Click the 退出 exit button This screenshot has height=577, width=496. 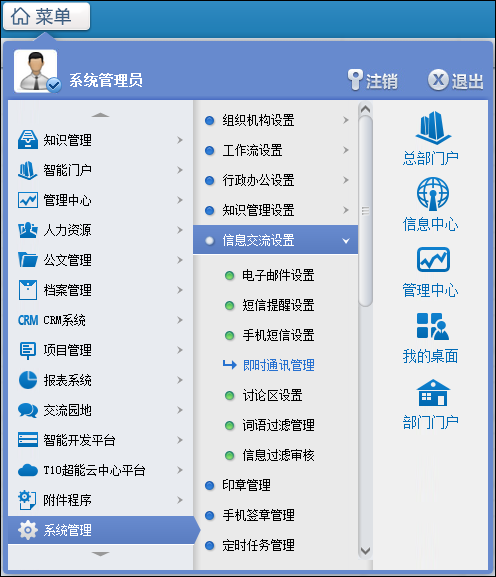pos(456,80)
